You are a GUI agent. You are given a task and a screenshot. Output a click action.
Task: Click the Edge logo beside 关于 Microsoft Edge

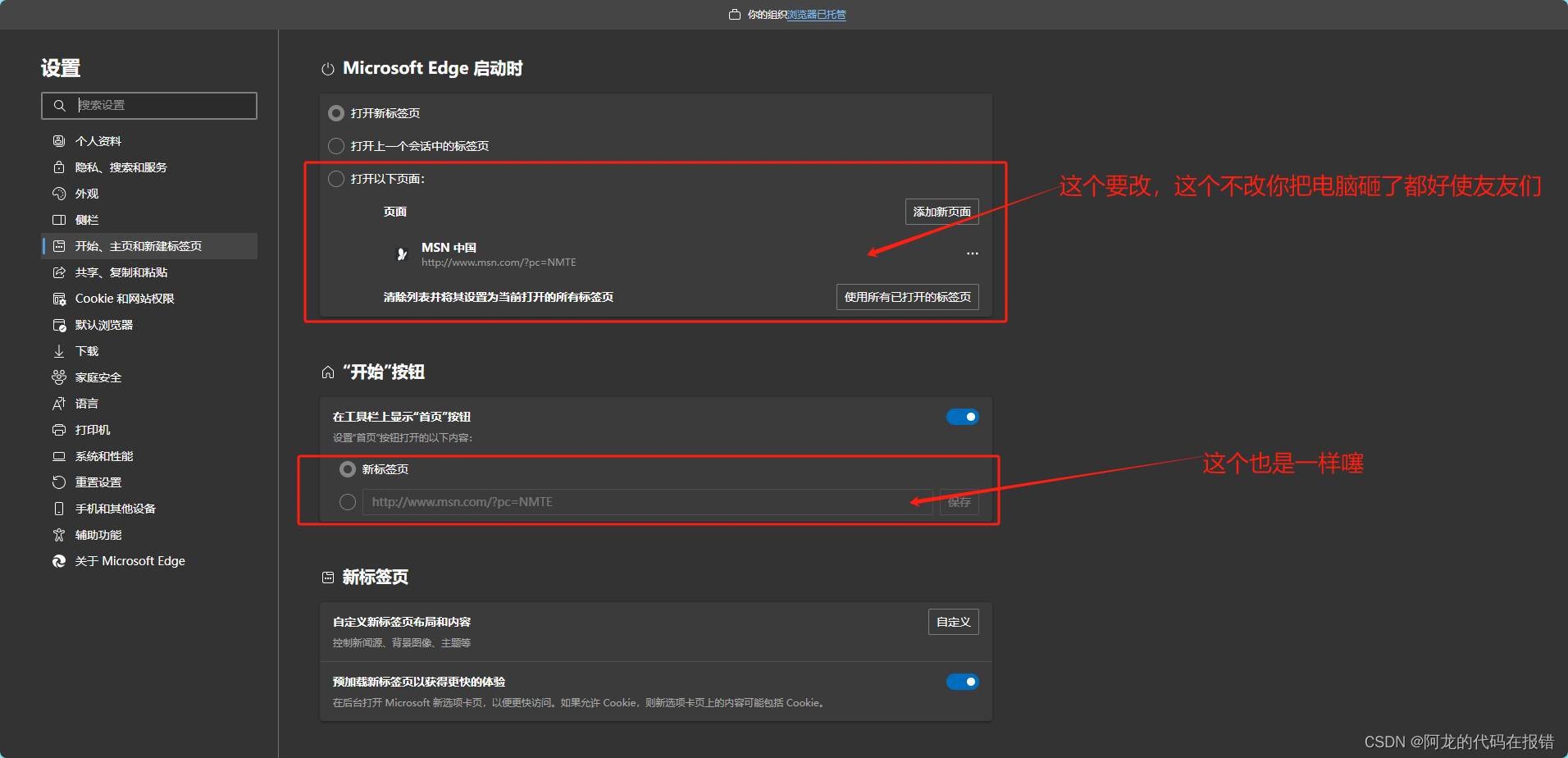pos(59,561)
